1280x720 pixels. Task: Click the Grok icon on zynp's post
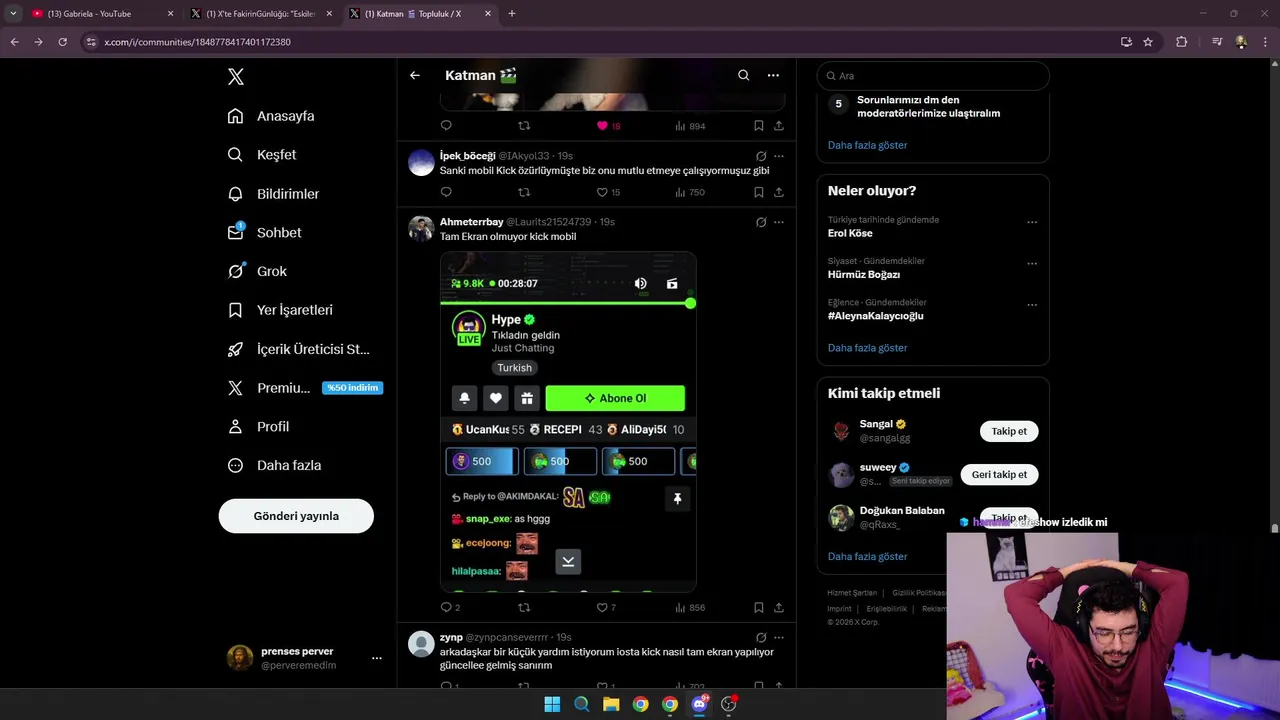pos(761,637)
